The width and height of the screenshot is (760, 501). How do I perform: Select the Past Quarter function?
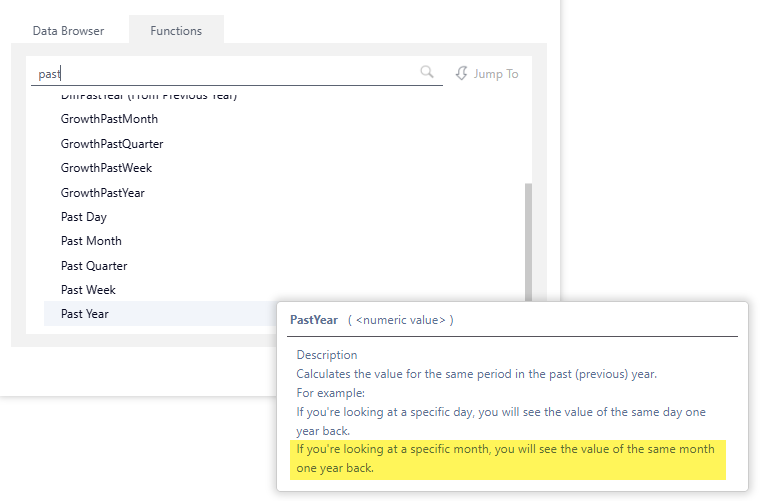coord(94,266)
